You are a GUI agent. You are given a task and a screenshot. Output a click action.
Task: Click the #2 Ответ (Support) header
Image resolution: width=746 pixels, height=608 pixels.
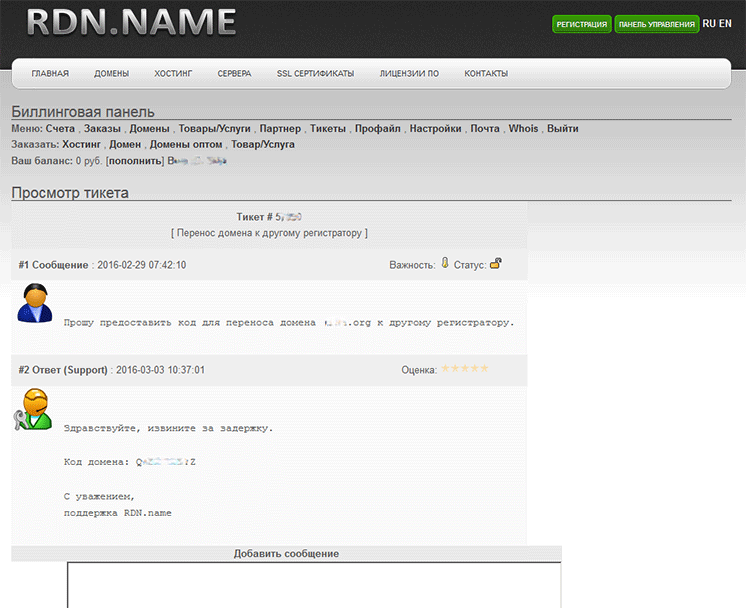coord(63,370)
